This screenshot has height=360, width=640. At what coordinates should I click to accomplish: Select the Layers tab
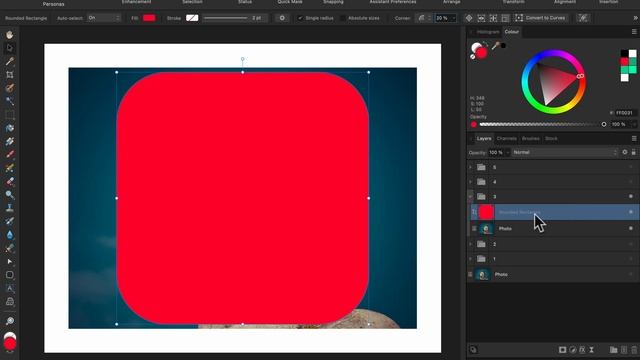tap(484, 138)
